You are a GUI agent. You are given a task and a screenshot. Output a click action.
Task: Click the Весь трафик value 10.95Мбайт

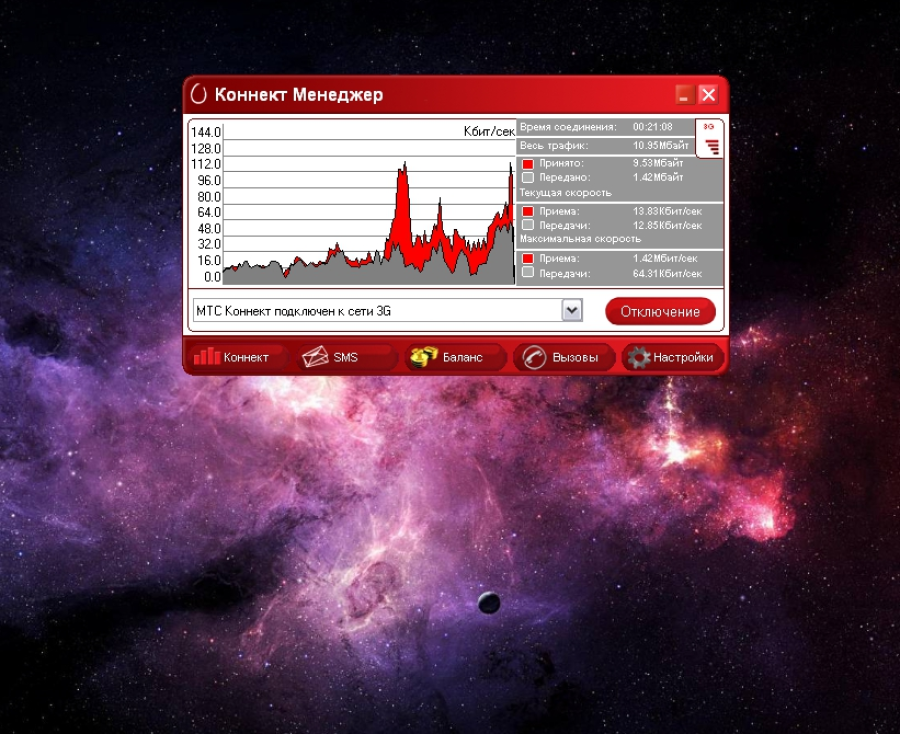[x=661, y=145]
